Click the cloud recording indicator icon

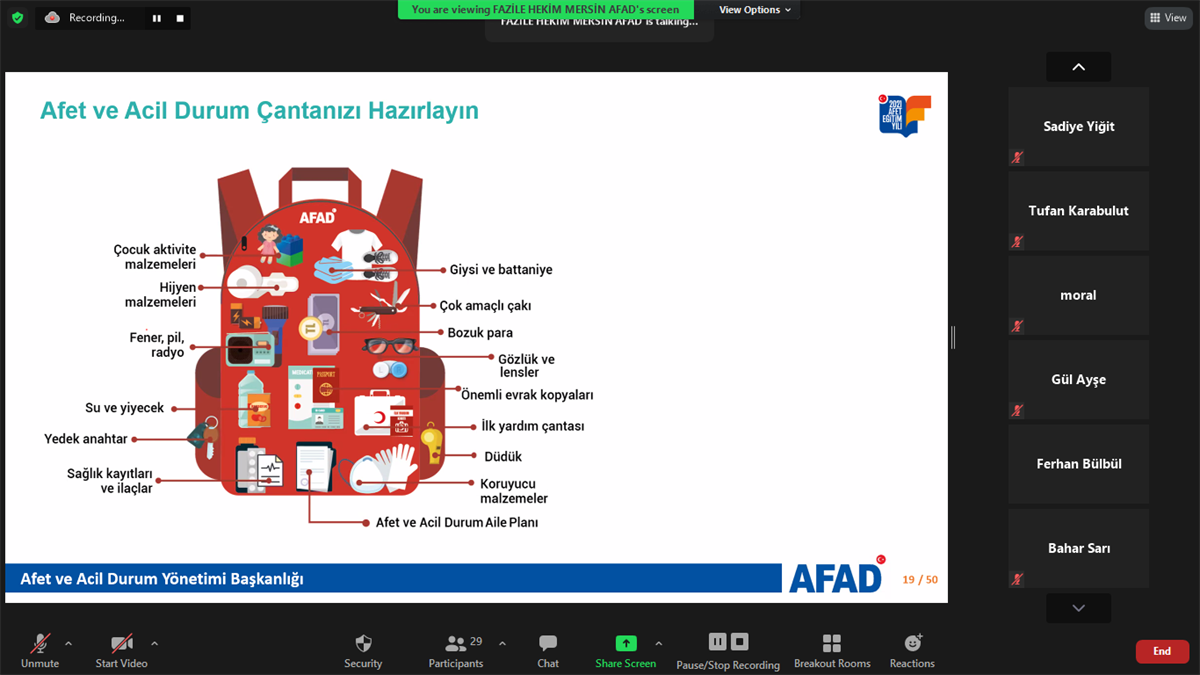click(53, 18)
